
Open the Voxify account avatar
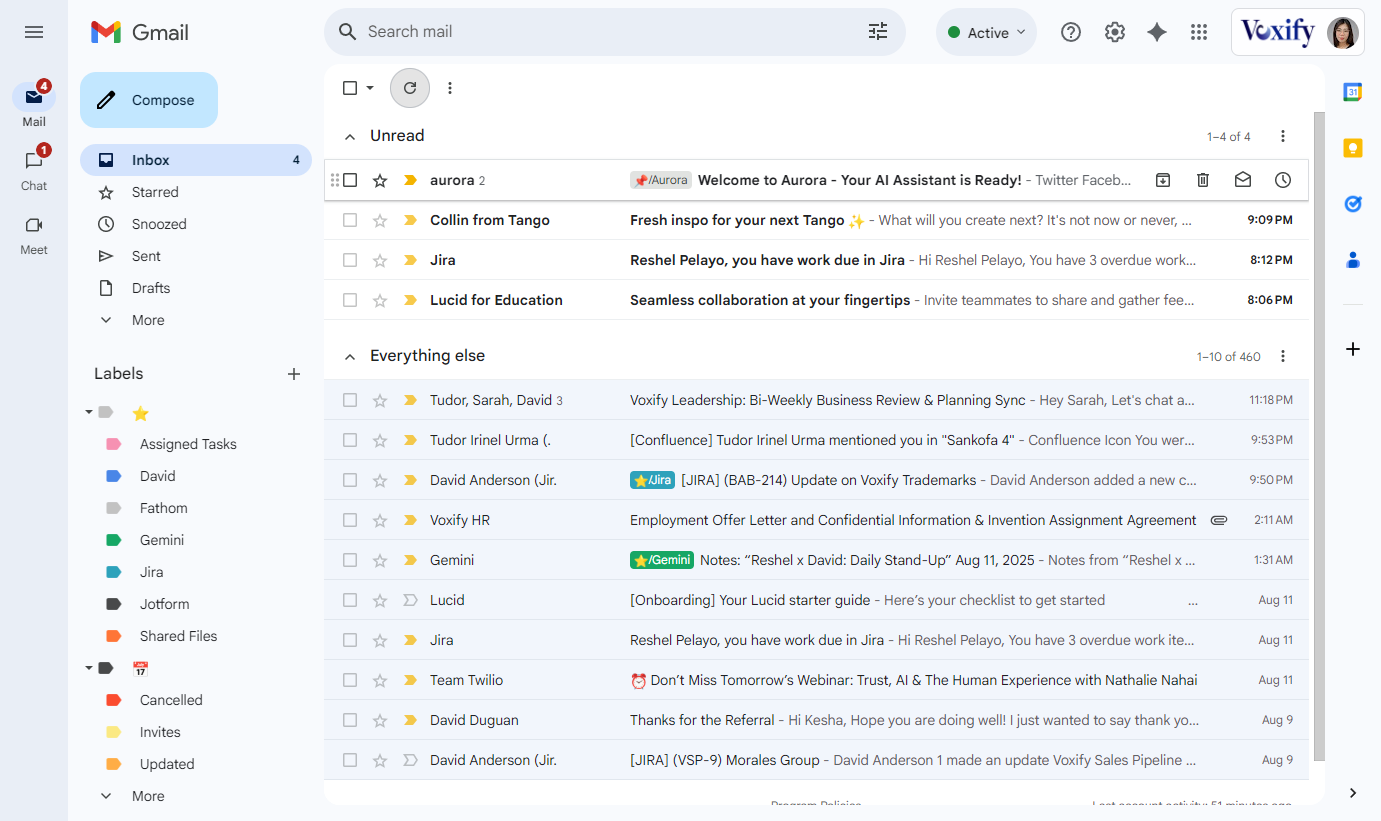[1343, 32]
